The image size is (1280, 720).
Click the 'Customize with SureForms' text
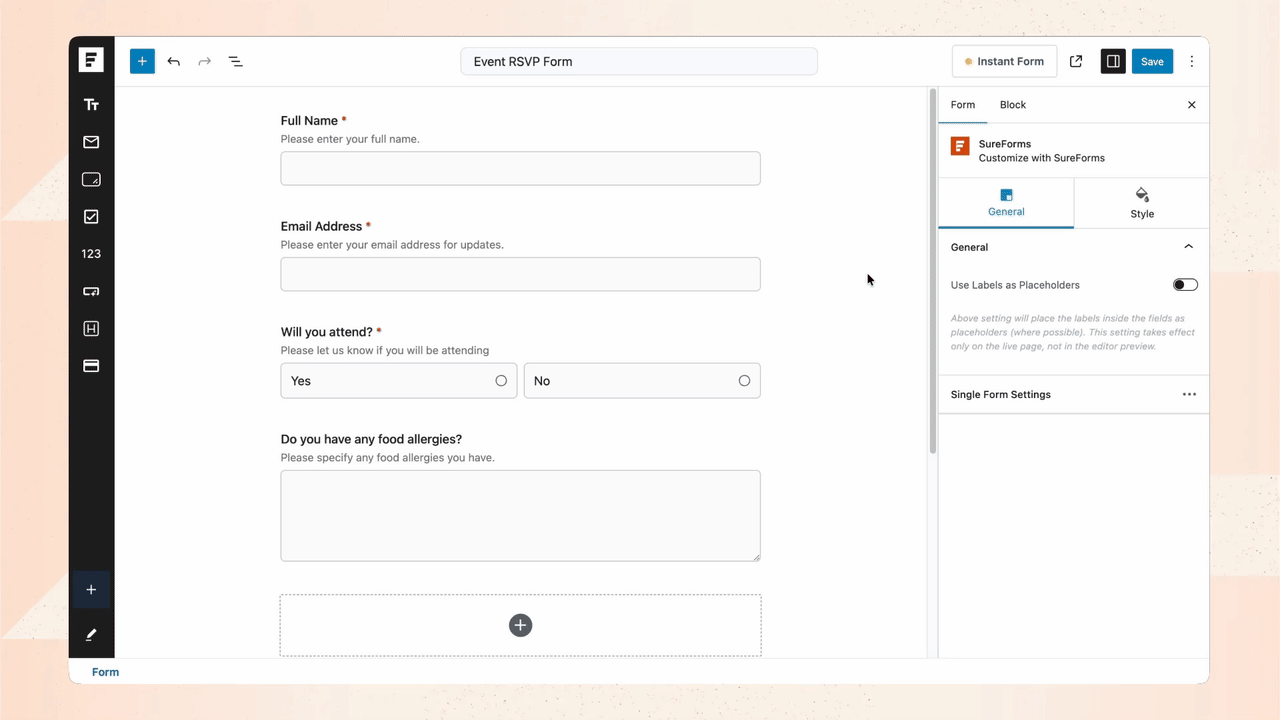[x=1042, y=158]
